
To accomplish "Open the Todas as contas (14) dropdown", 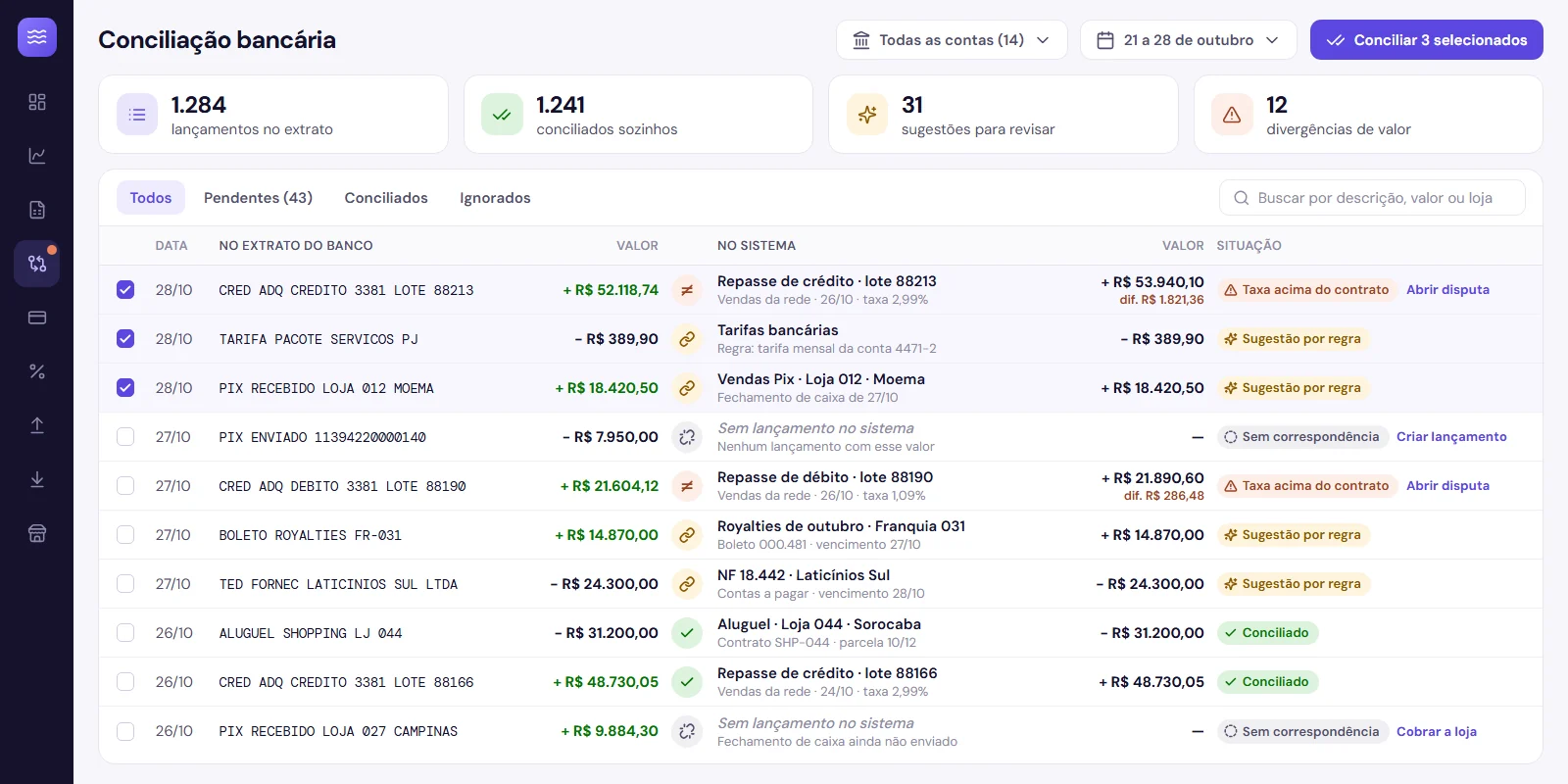I will pos(952,40).
